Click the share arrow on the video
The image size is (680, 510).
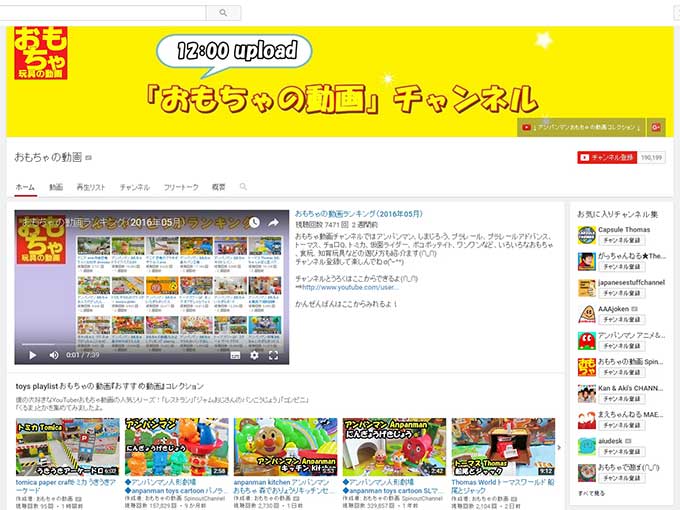(x=273, y=222)
